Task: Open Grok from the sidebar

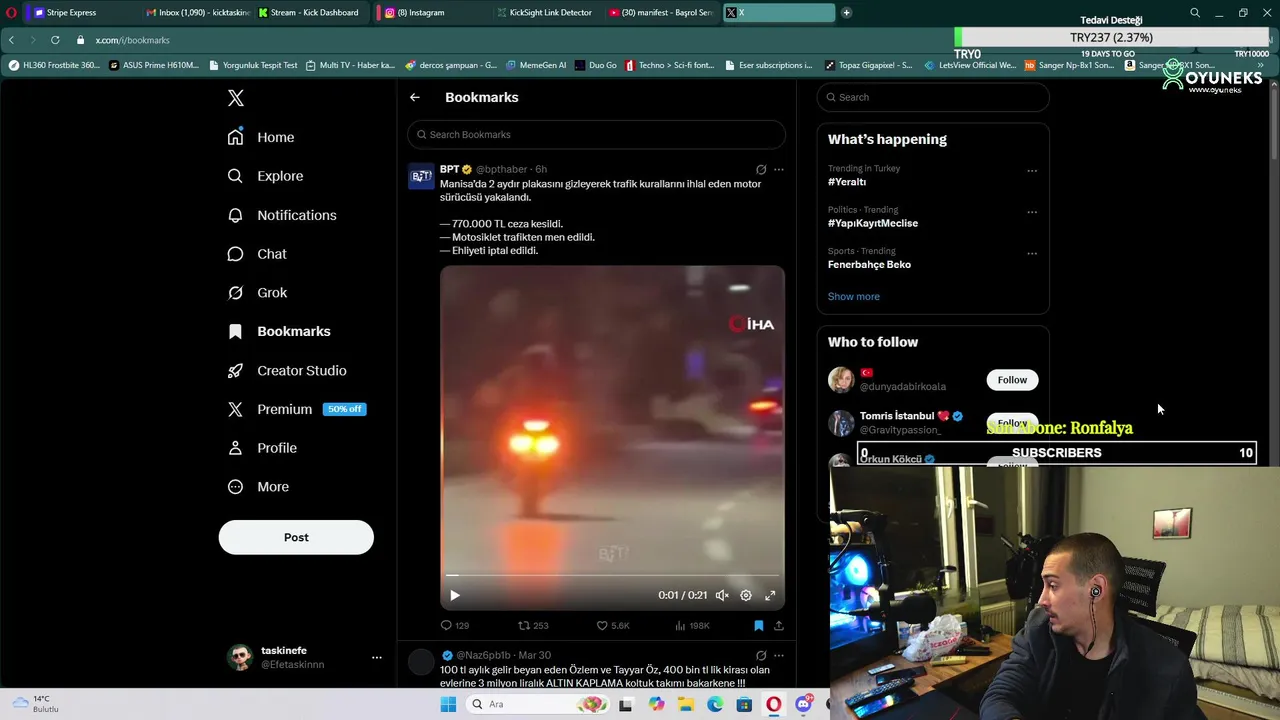Action: point(257,293)
